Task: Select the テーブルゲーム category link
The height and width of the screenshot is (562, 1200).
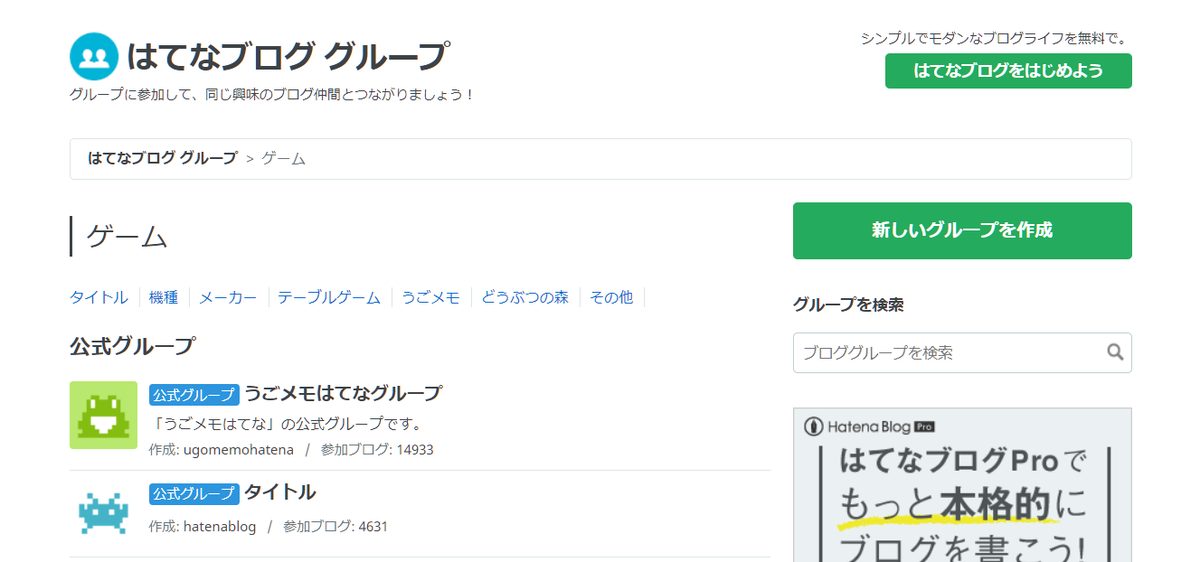Action: (329, 297)
